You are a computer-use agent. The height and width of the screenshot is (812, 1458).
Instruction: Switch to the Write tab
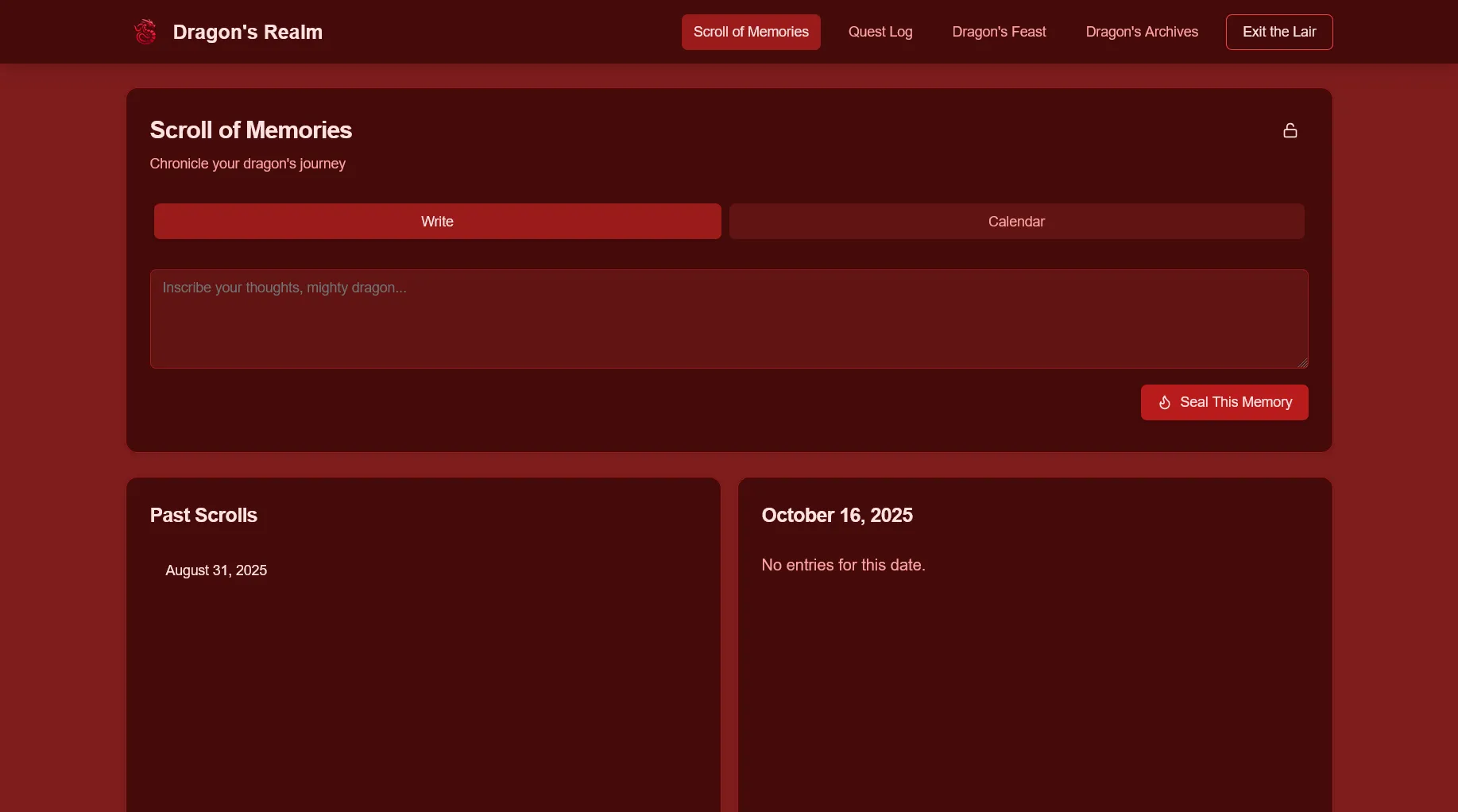(x=437, y=222)
